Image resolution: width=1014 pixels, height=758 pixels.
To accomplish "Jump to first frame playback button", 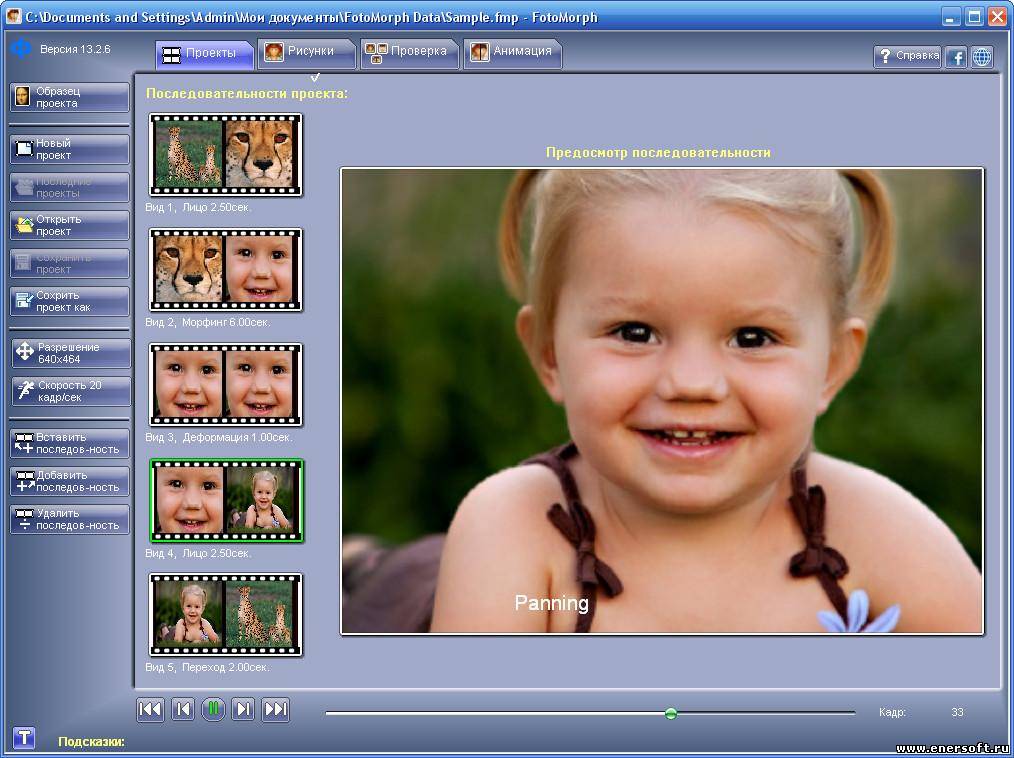I will tap(150, 710).
